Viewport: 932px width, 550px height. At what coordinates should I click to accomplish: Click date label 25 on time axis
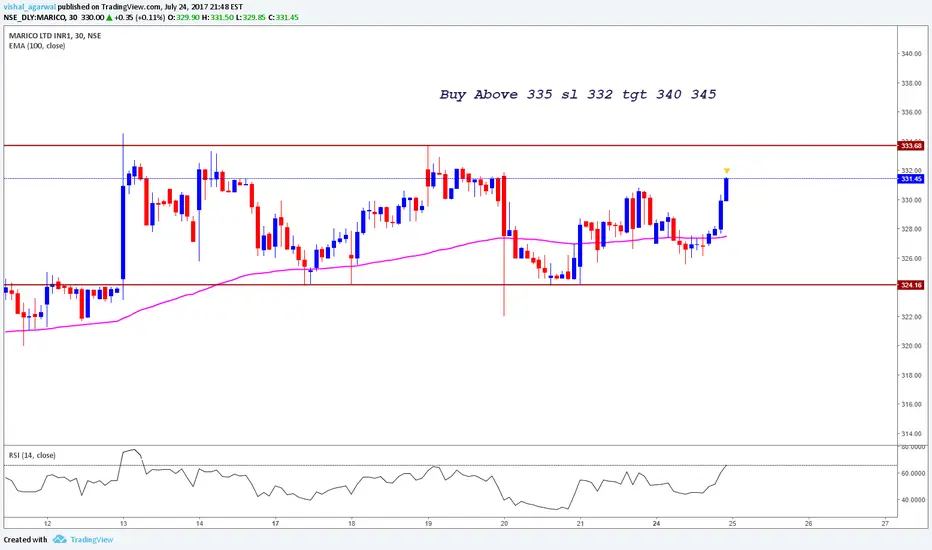[732, 524]
